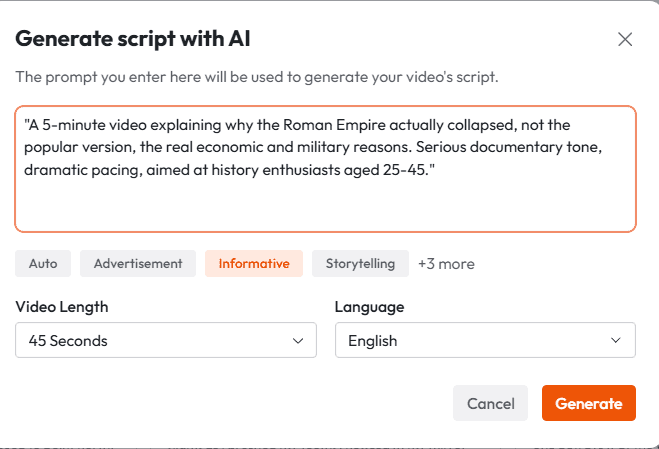Pick the Storytelling style chip
The image size is (659, 449).
tap(360, 264)
